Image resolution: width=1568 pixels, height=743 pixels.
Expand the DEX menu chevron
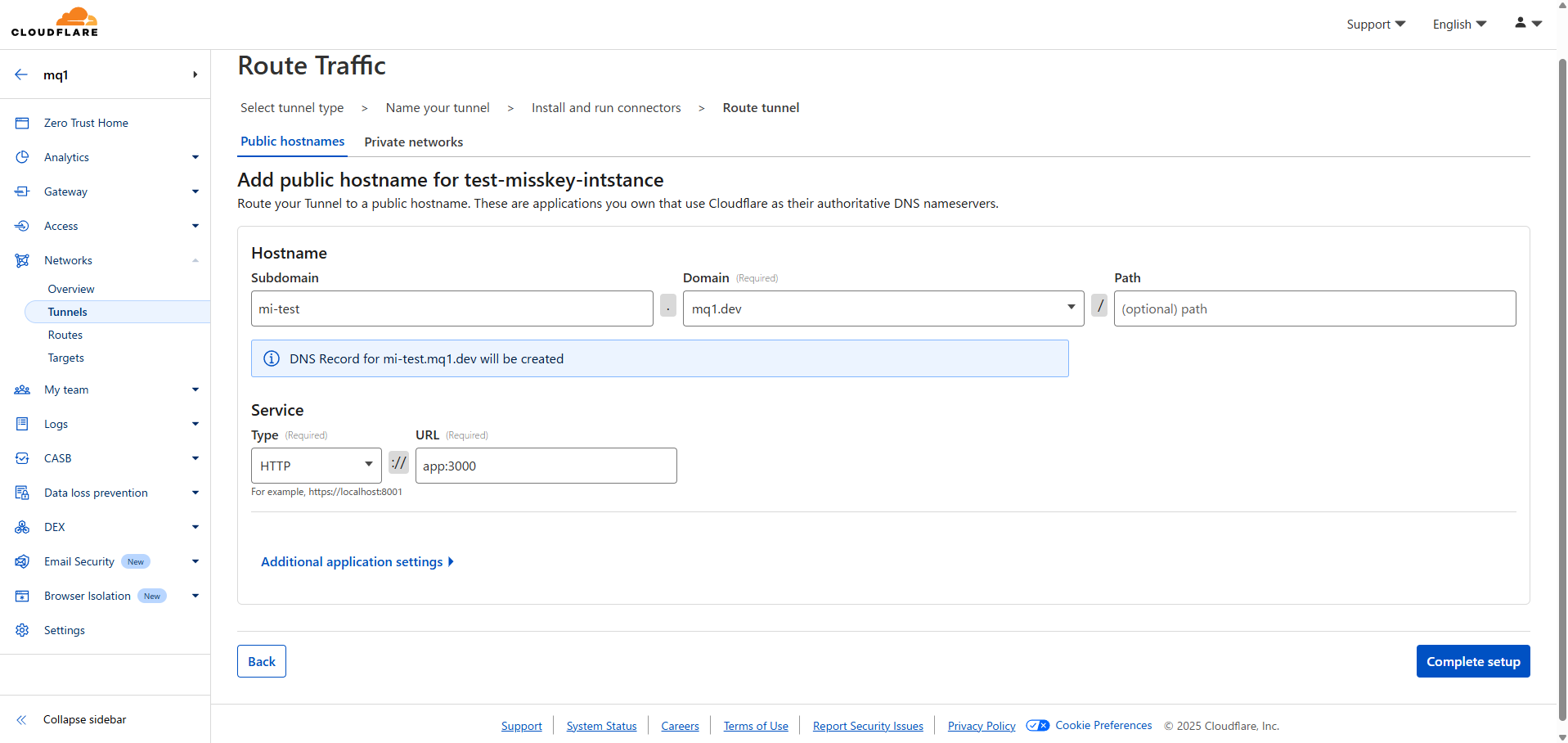(x=195, y=527)
